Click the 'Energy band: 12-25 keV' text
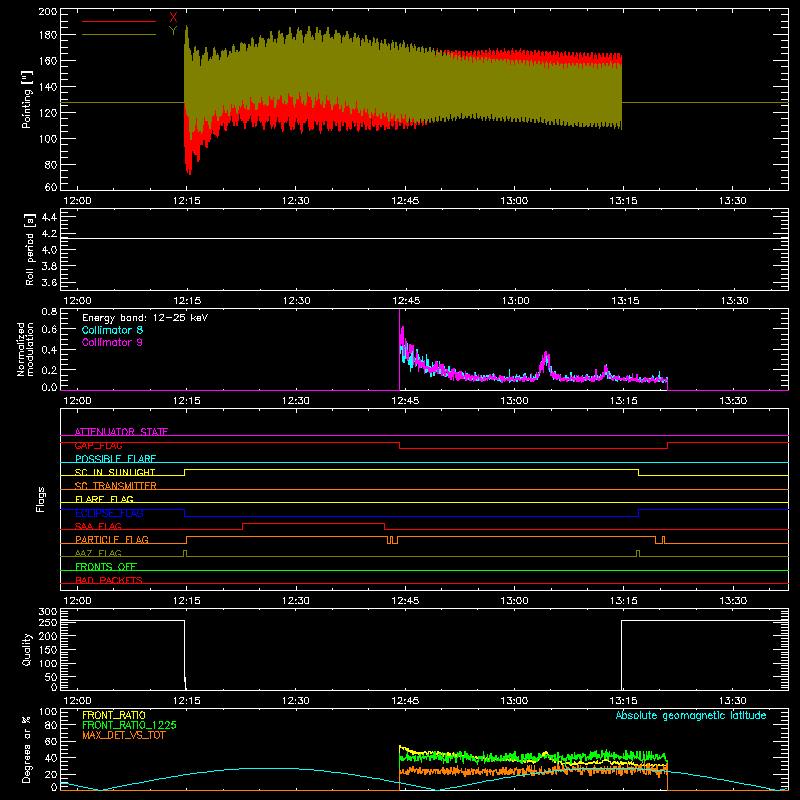The height and width of the screenshot is (800, 800). pos(145,318)
